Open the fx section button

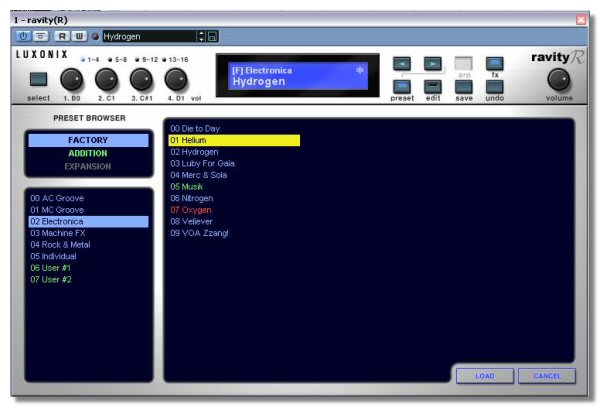[x=495, y=63]
